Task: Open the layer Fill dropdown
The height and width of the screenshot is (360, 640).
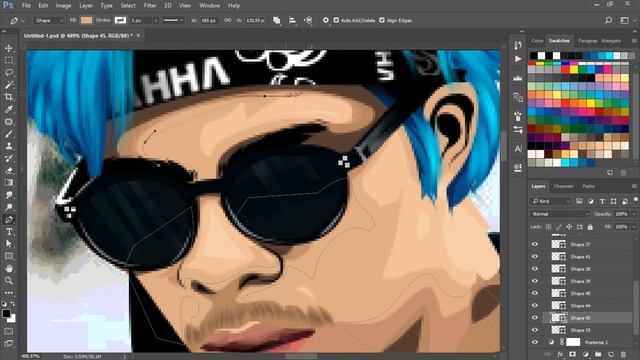Action: (634, 227)
